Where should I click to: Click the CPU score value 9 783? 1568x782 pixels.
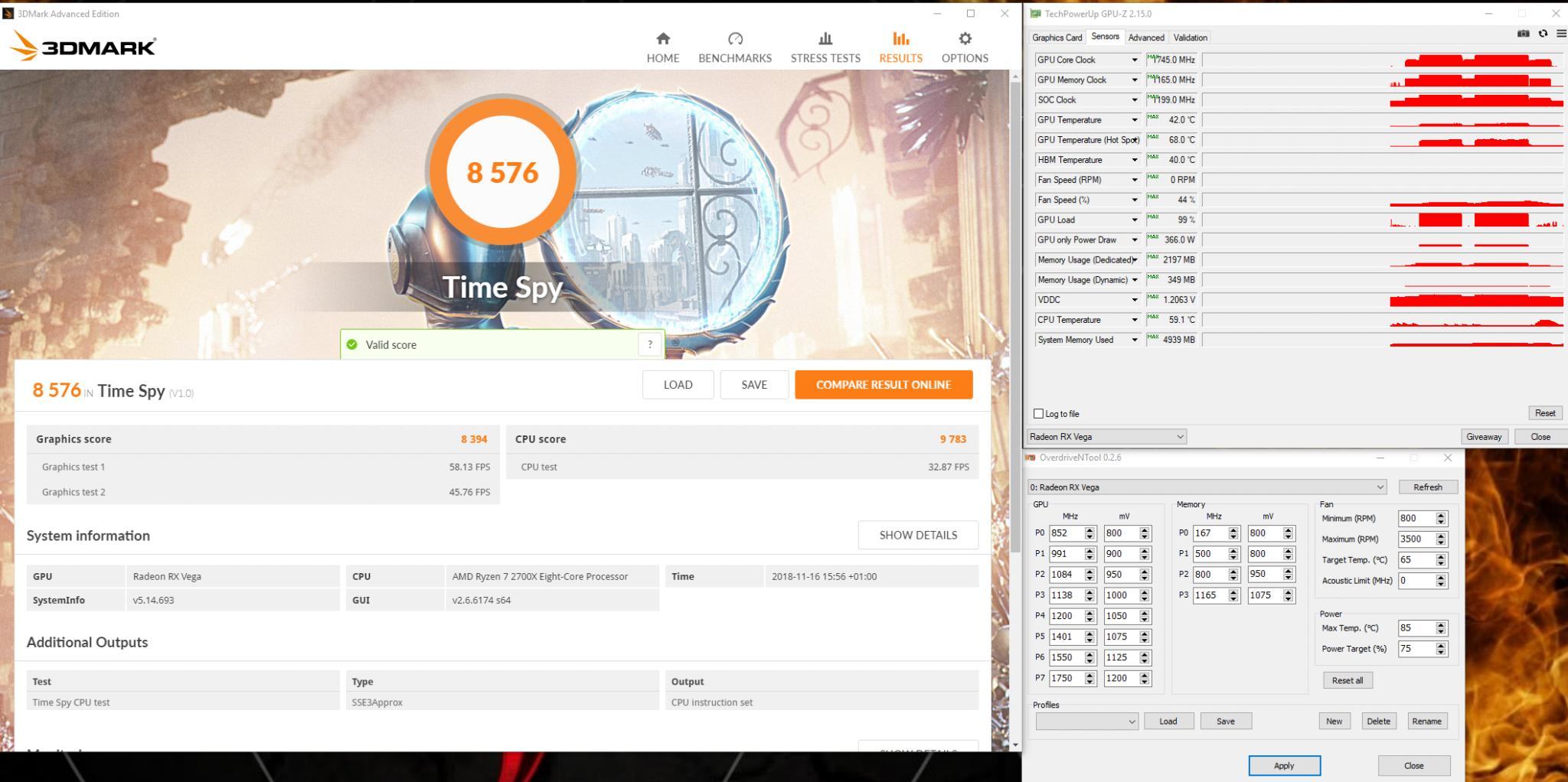coord(953,439)
